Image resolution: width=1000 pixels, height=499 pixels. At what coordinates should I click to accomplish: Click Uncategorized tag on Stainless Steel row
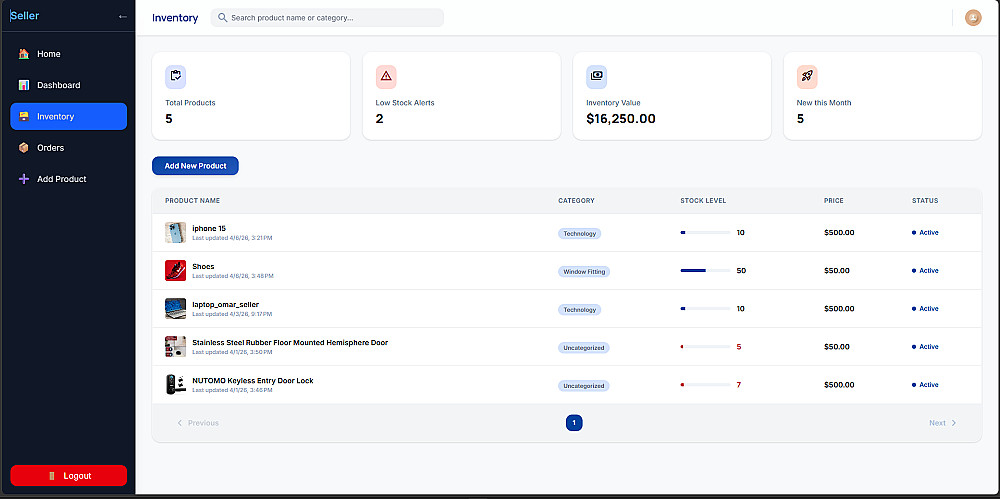(x=584, y=348)
